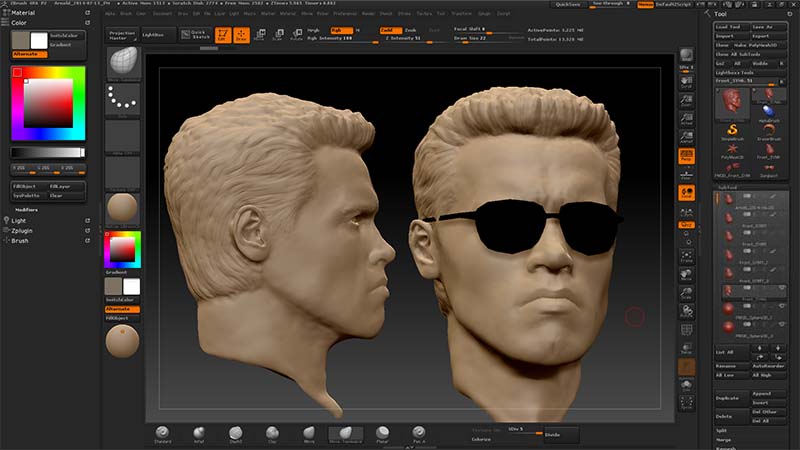
Task: Open the current brush thumbnail popup
Action: pos(123,63)
